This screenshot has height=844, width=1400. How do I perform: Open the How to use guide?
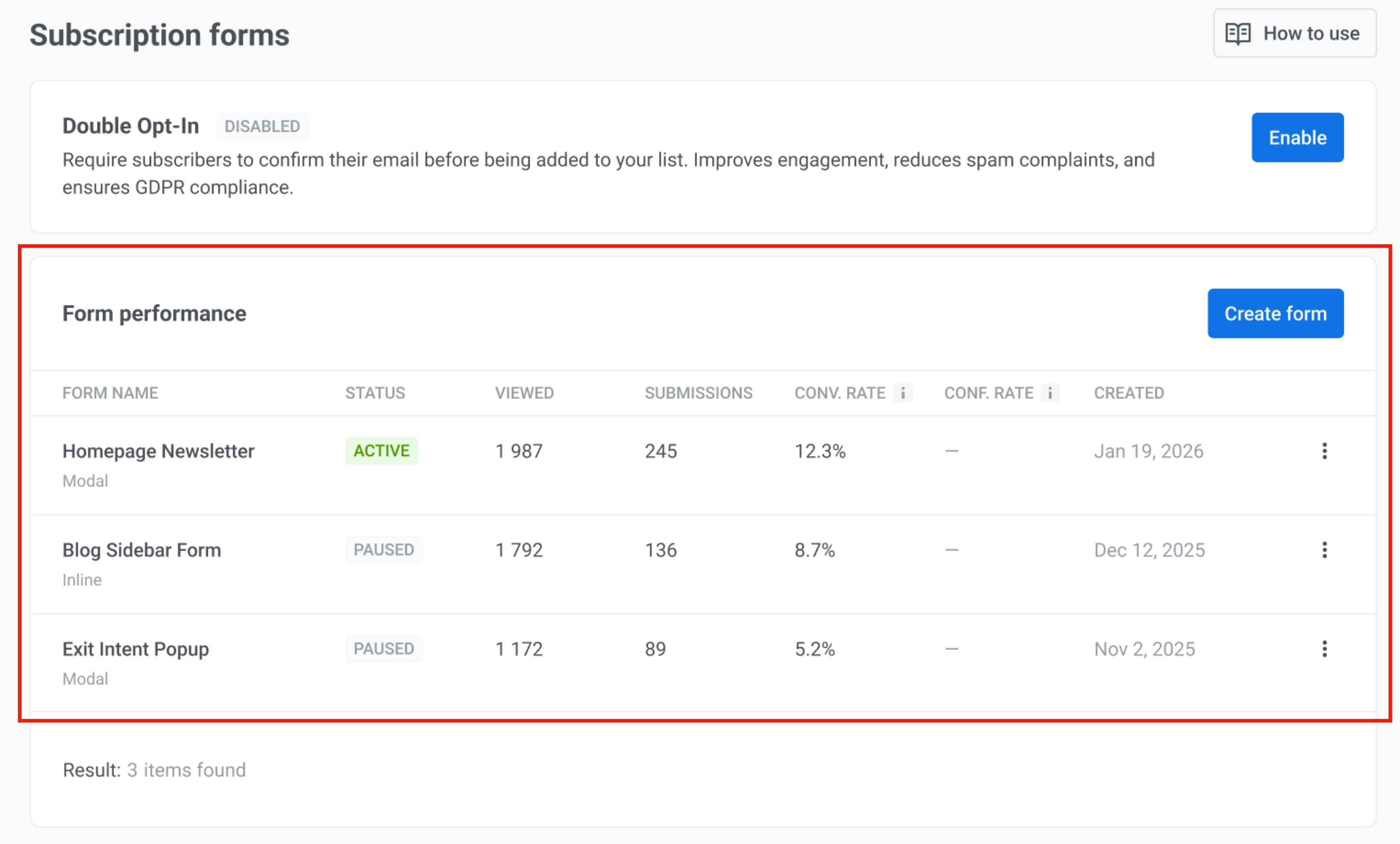1294,33
